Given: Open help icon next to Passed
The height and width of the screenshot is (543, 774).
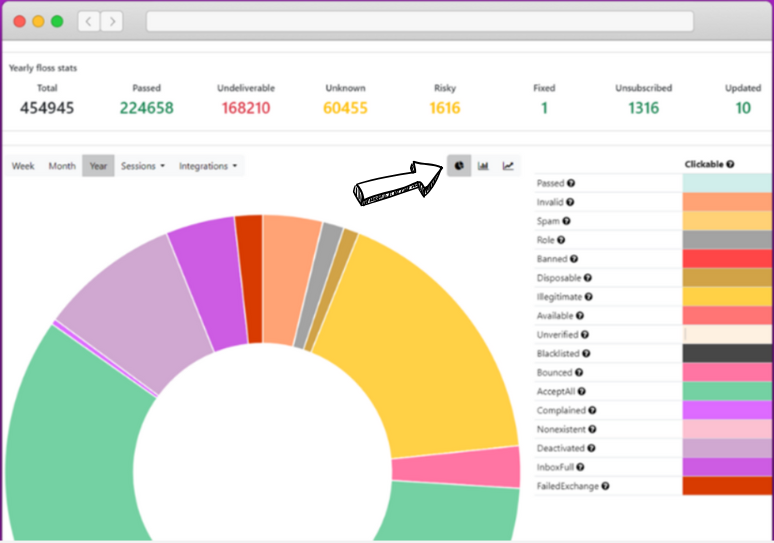Looking at the screenshot, I should click(571, 183).
